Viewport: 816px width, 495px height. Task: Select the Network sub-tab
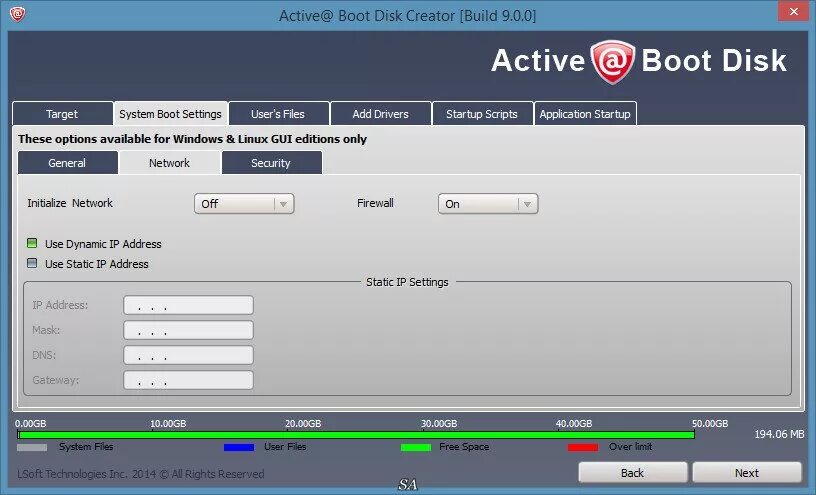coord(169,163)
